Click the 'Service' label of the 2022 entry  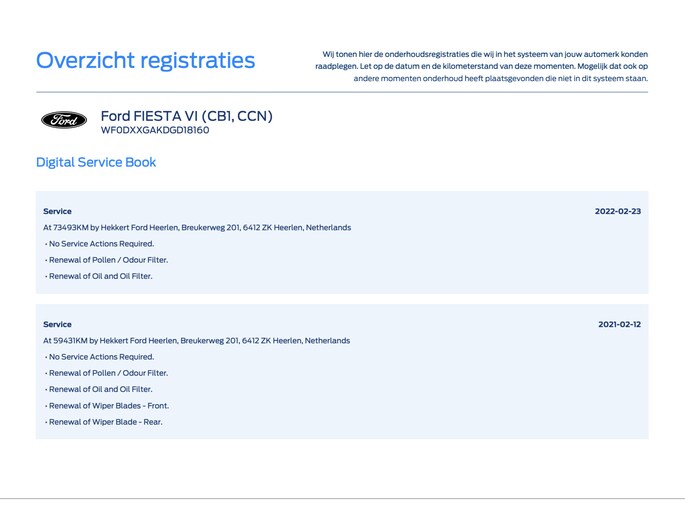(57, 211)
